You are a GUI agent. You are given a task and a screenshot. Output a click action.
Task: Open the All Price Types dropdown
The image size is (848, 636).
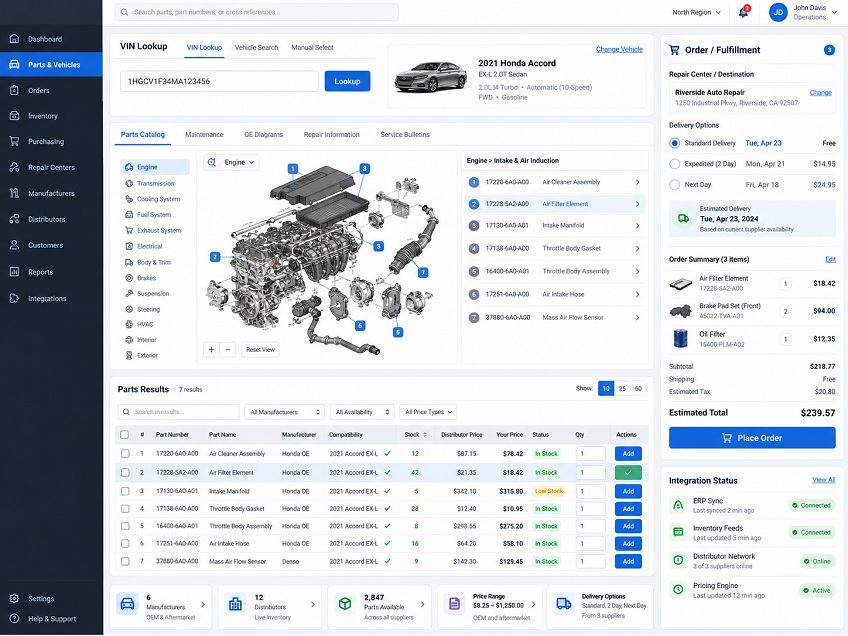coord(428,412)
